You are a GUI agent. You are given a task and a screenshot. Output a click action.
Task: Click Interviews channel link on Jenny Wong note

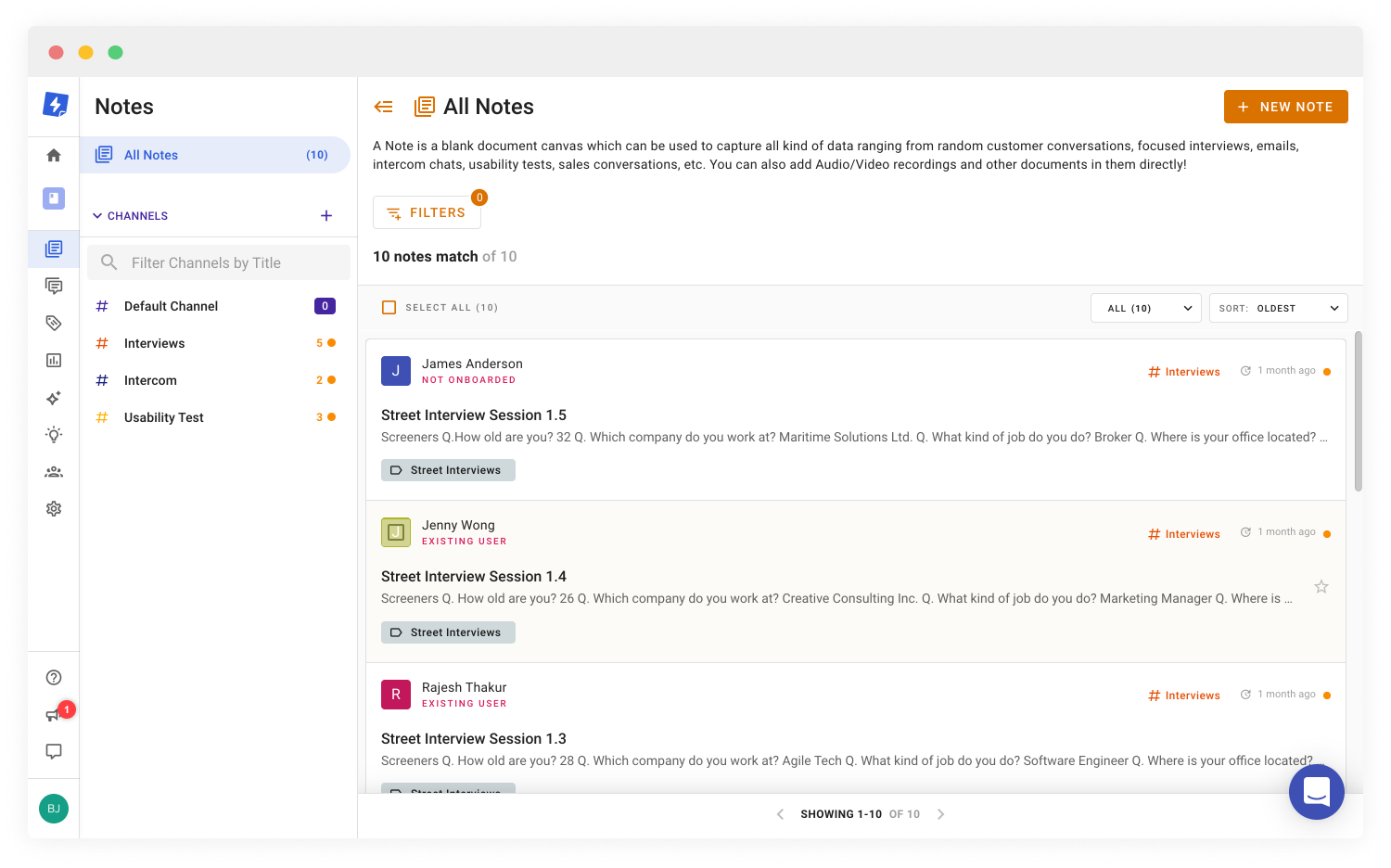[x=1184, y=534]
